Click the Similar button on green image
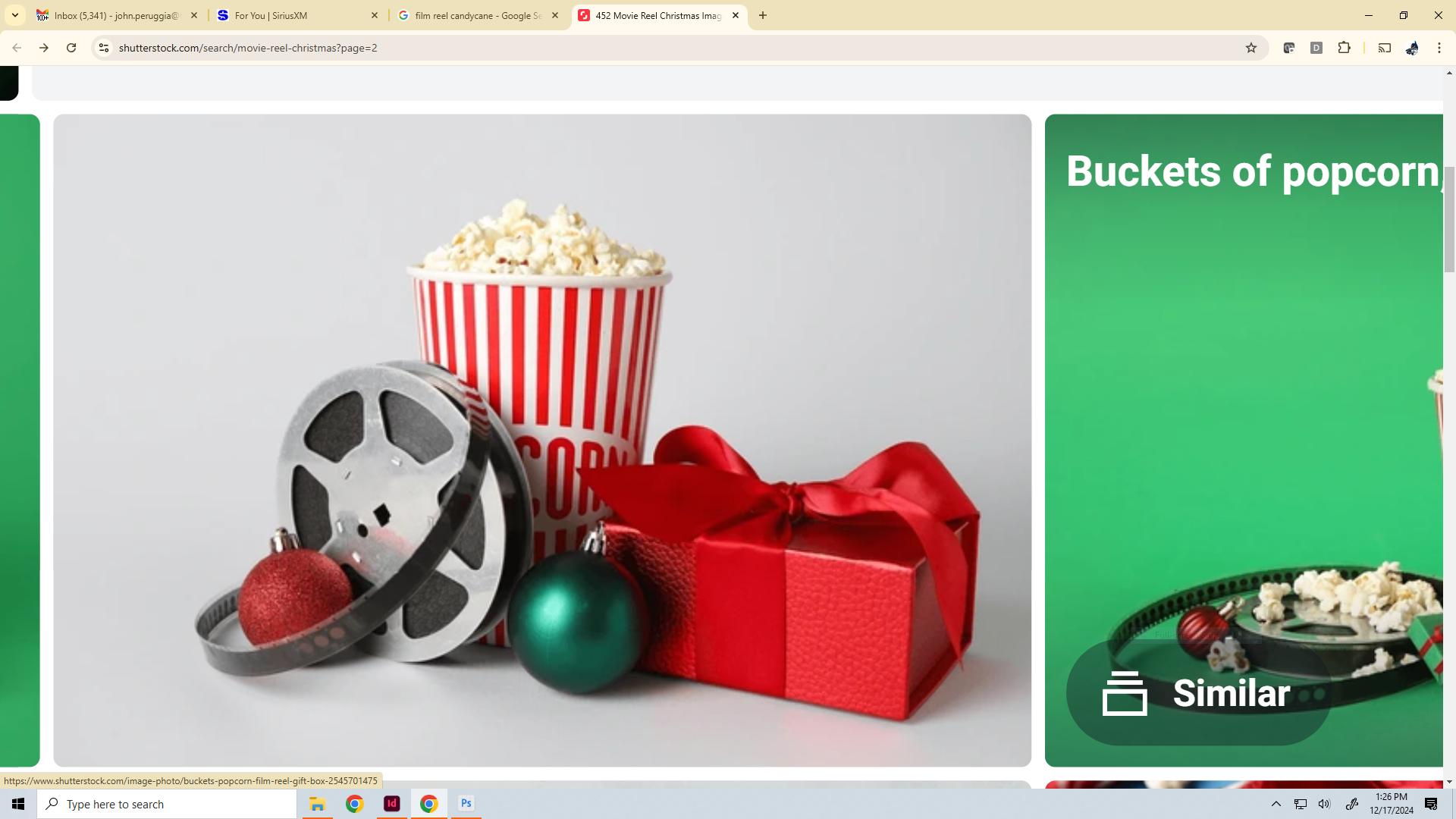This screenshot has width=1456, height=819. point(1197,693)
